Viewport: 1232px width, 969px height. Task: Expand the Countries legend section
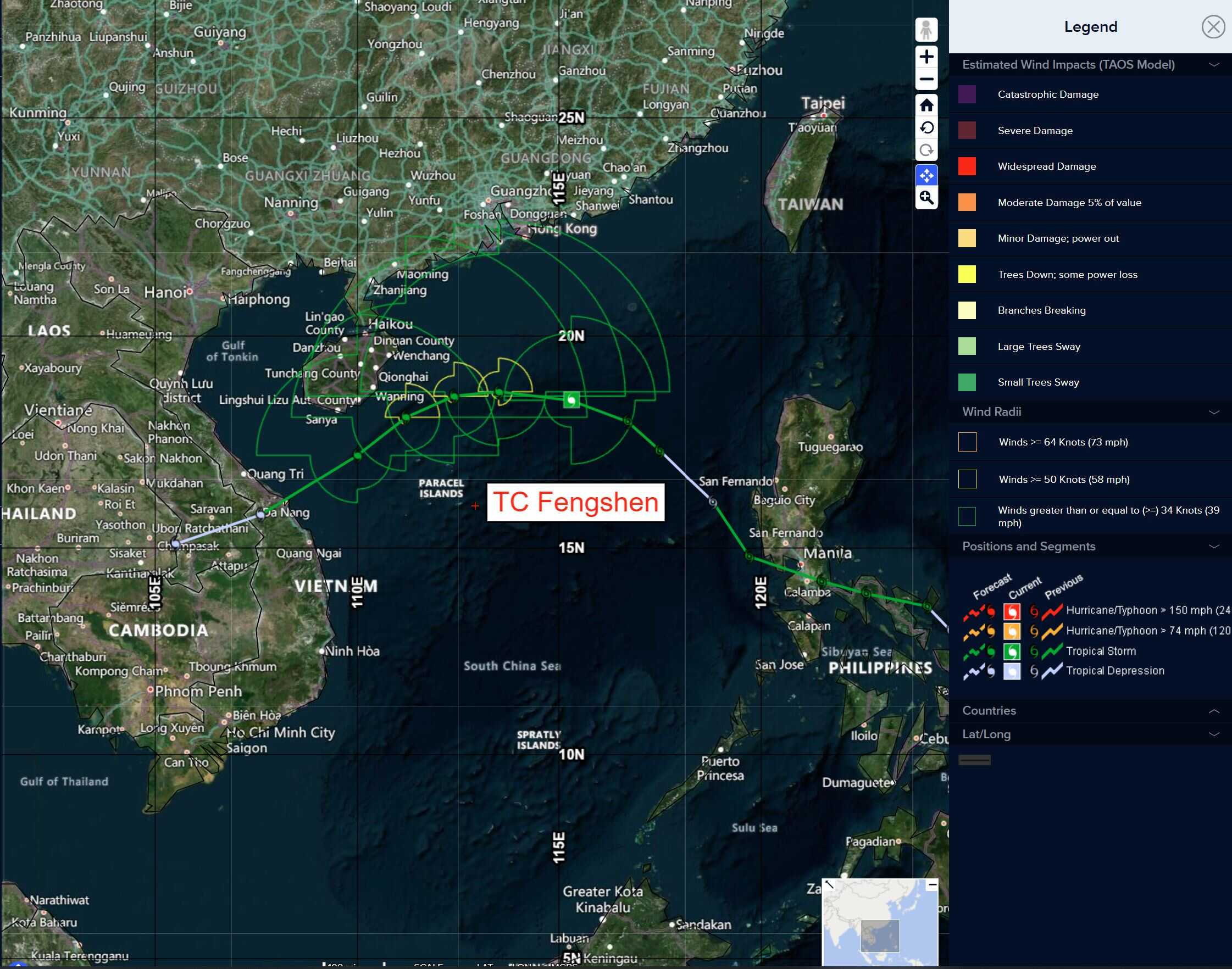tap(1214, 711)
